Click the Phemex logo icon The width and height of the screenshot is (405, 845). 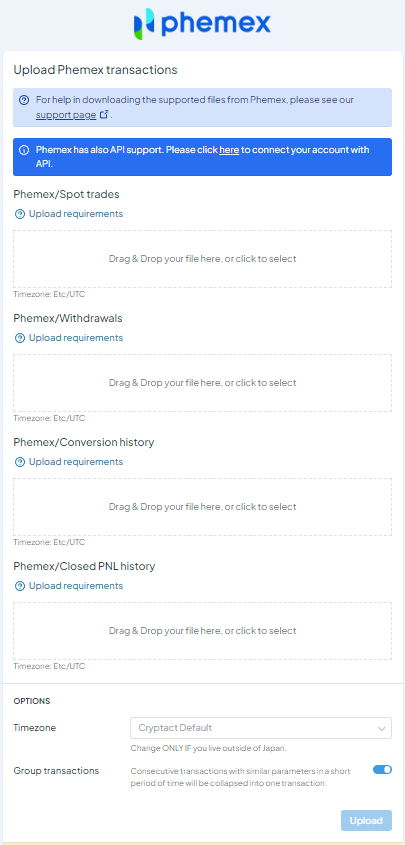[145, 24]
